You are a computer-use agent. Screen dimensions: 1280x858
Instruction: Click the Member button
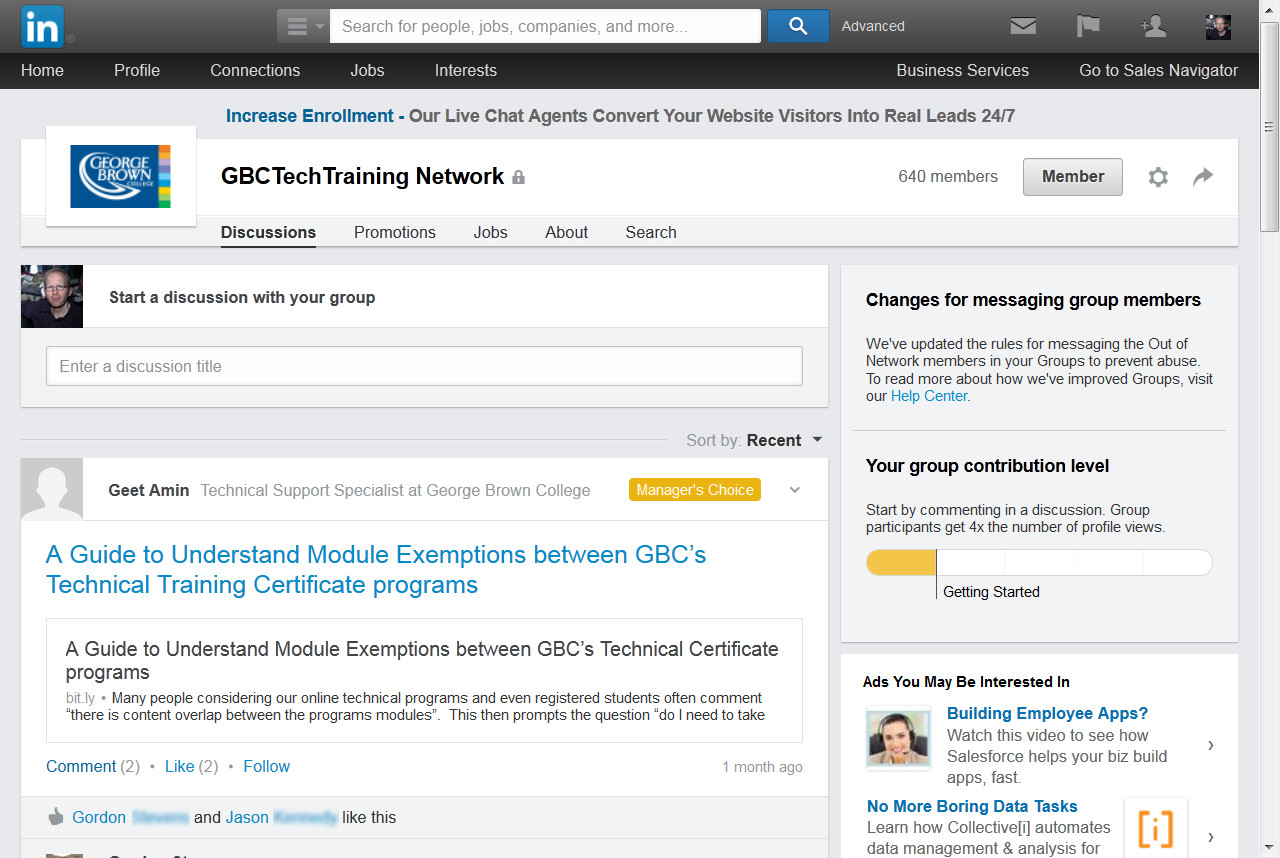(x=1073, y=177)
